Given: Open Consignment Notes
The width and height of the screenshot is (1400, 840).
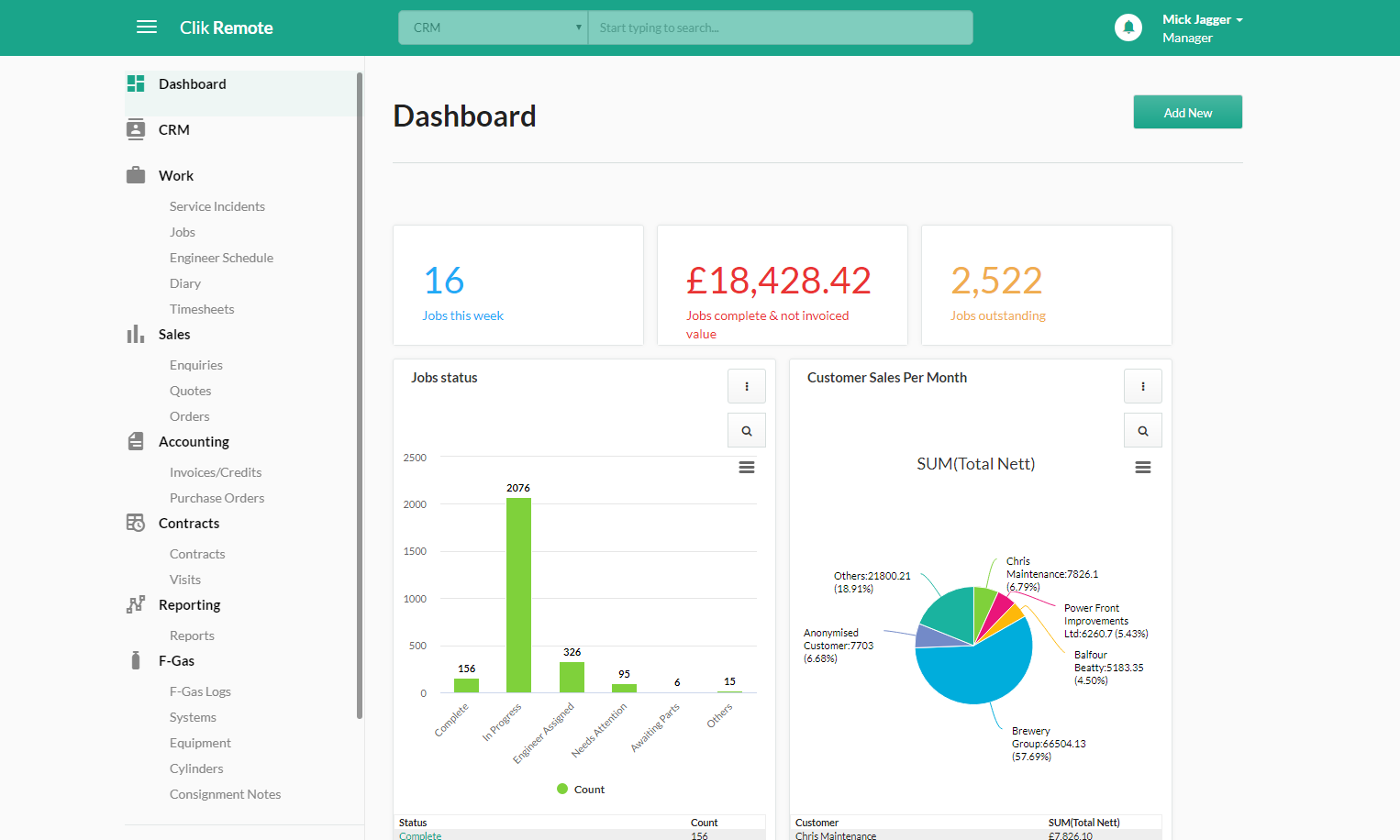Looking at the screenshot, I should pyautogui.click(x=225, y=794).
